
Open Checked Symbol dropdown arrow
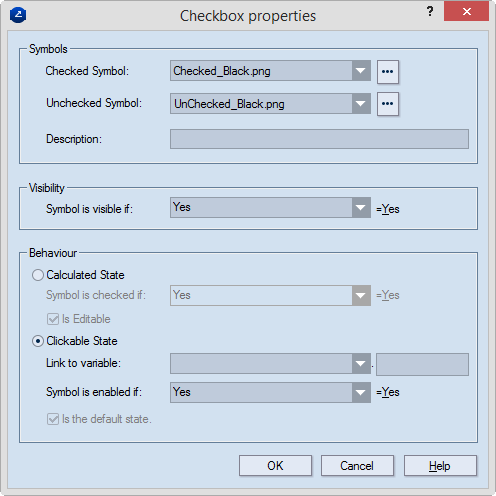pos(361,71)
